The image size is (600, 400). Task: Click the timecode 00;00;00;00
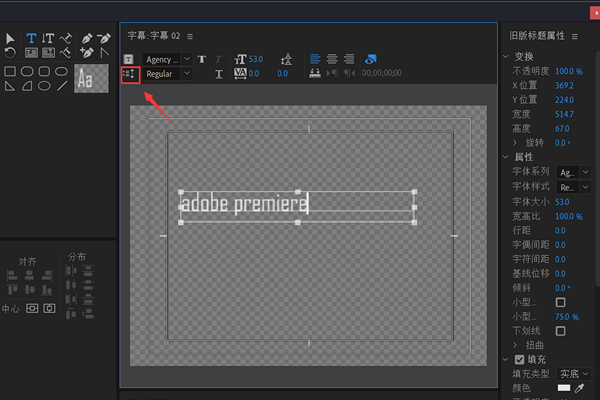click(382, 73)
